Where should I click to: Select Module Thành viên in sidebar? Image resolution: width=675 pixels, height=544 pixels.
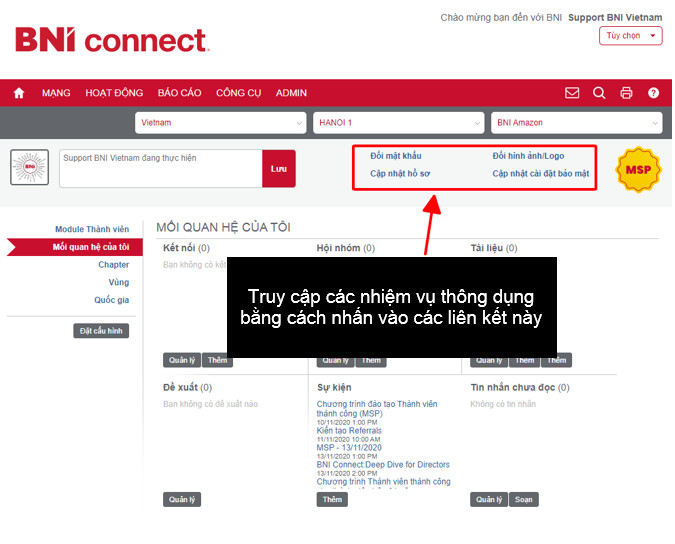[92, 229]
